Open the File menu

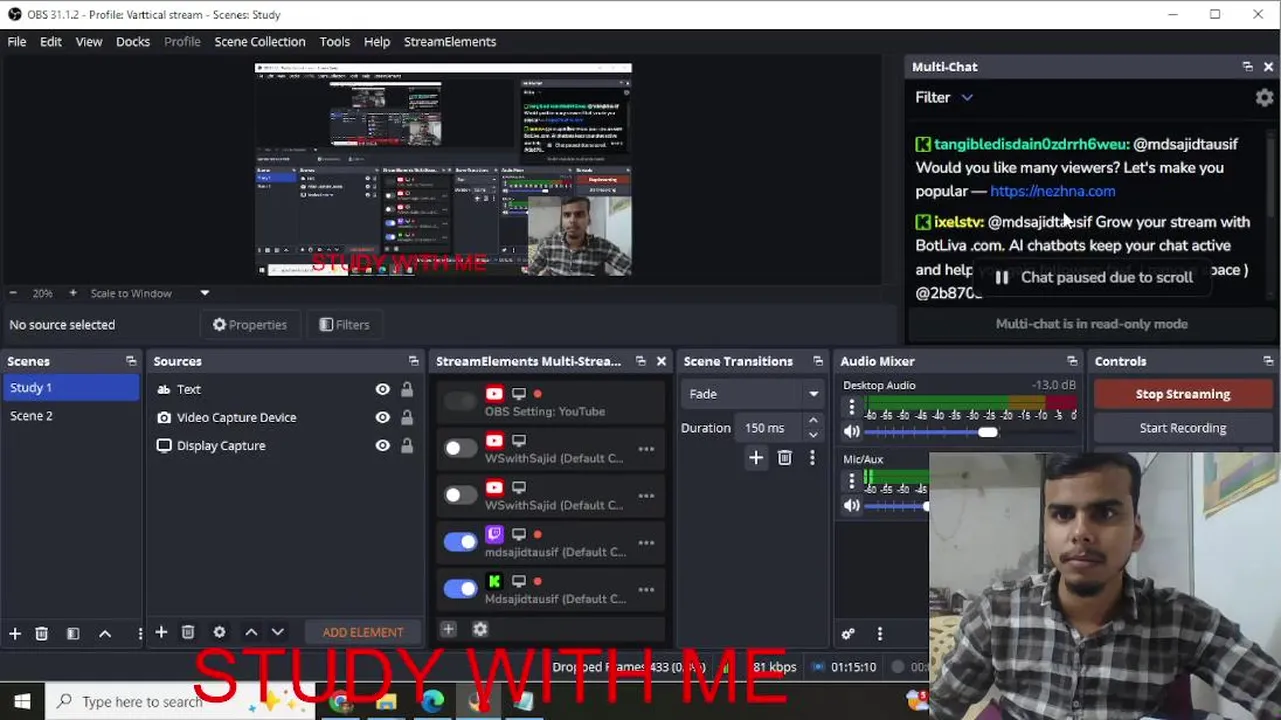tap(17, 41)
